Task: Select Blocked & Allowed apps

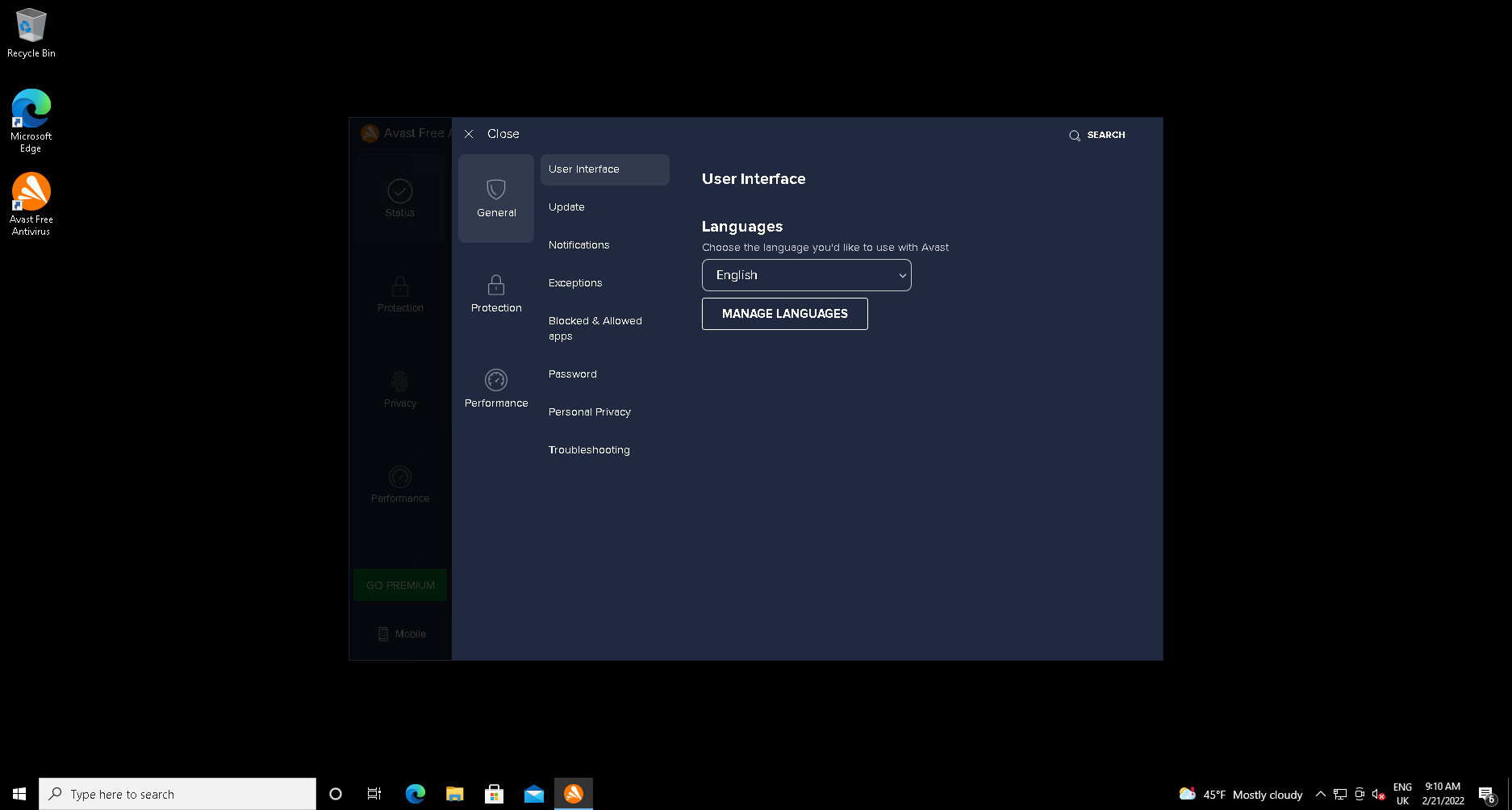Action: 605,328
